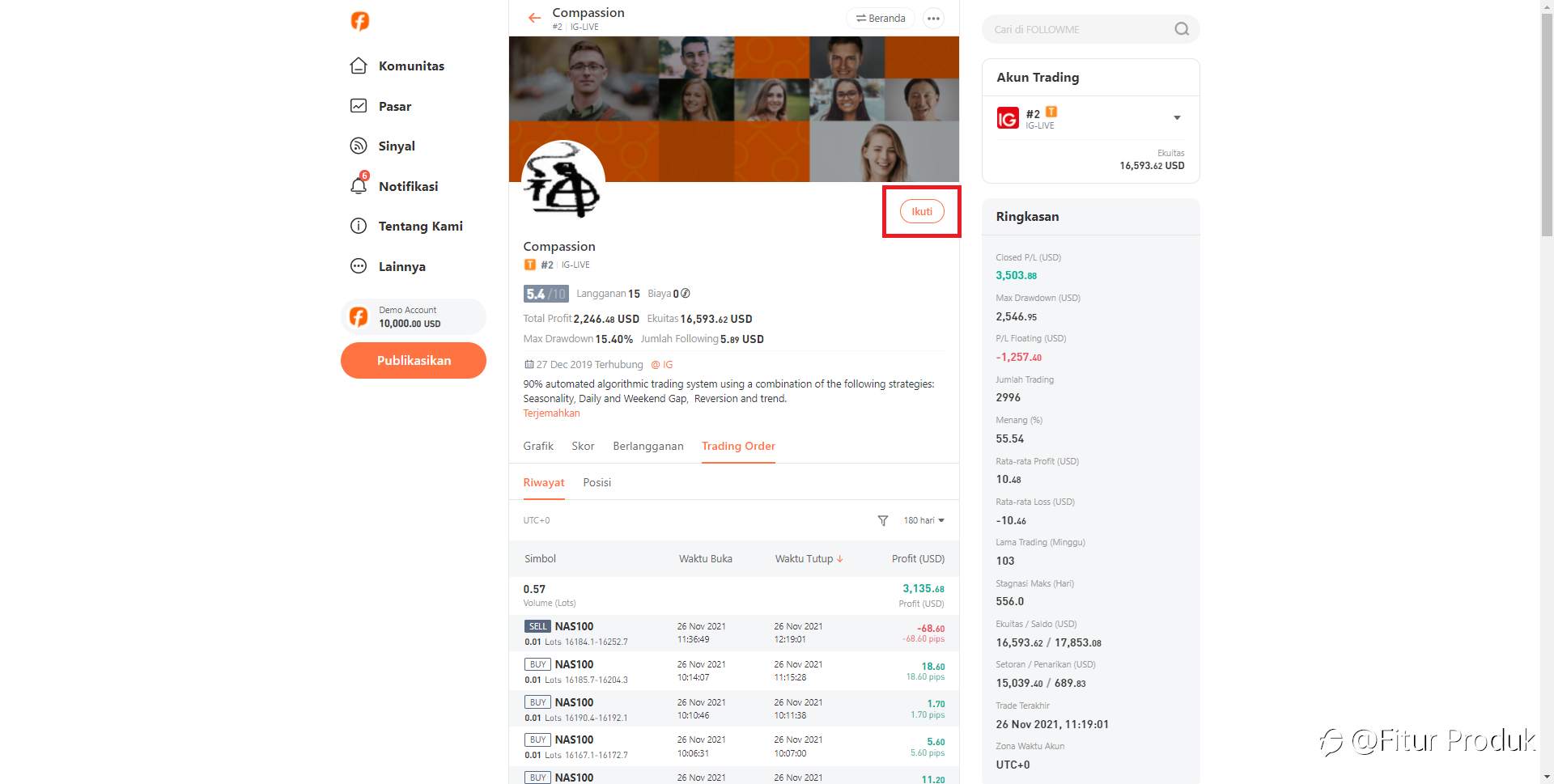1554x784 pixels.
Task: Switch to the Berlangganan tab
Action: click(648, 446)
